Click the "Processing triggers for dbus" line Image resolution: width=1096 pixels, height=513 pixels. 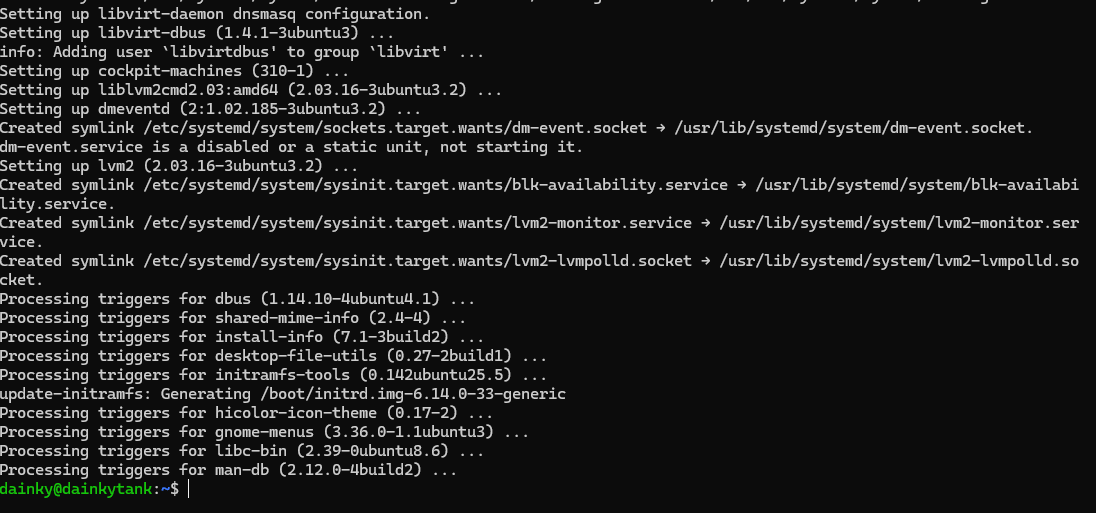coord(236,299)
